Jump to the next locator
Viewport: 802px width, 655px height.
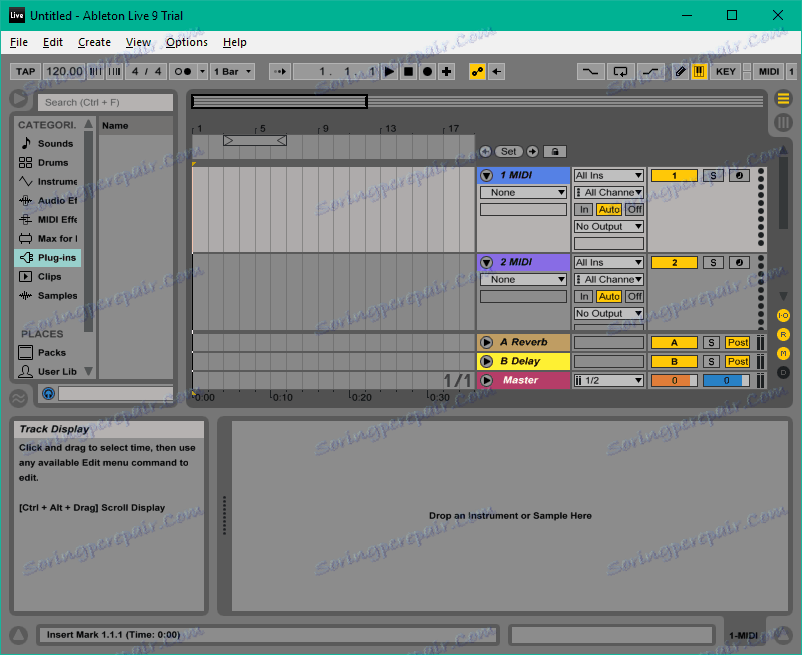click(532, 151)
